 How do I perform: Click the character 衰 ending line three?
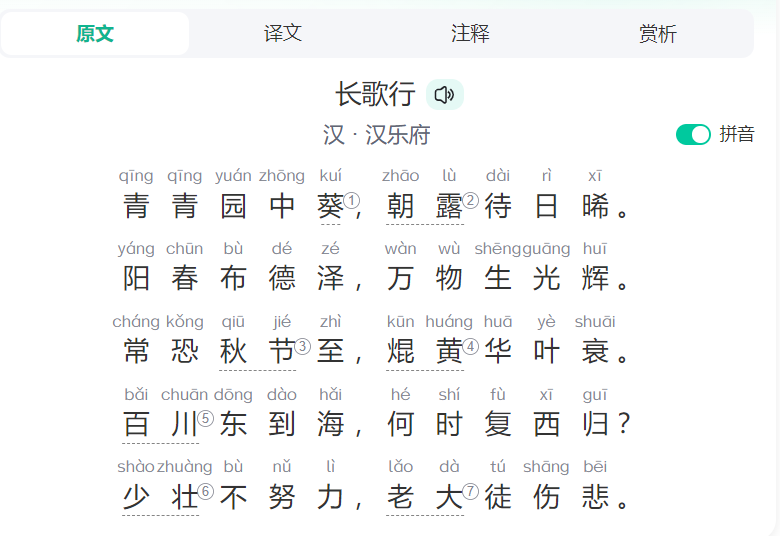tap(595, 351)
